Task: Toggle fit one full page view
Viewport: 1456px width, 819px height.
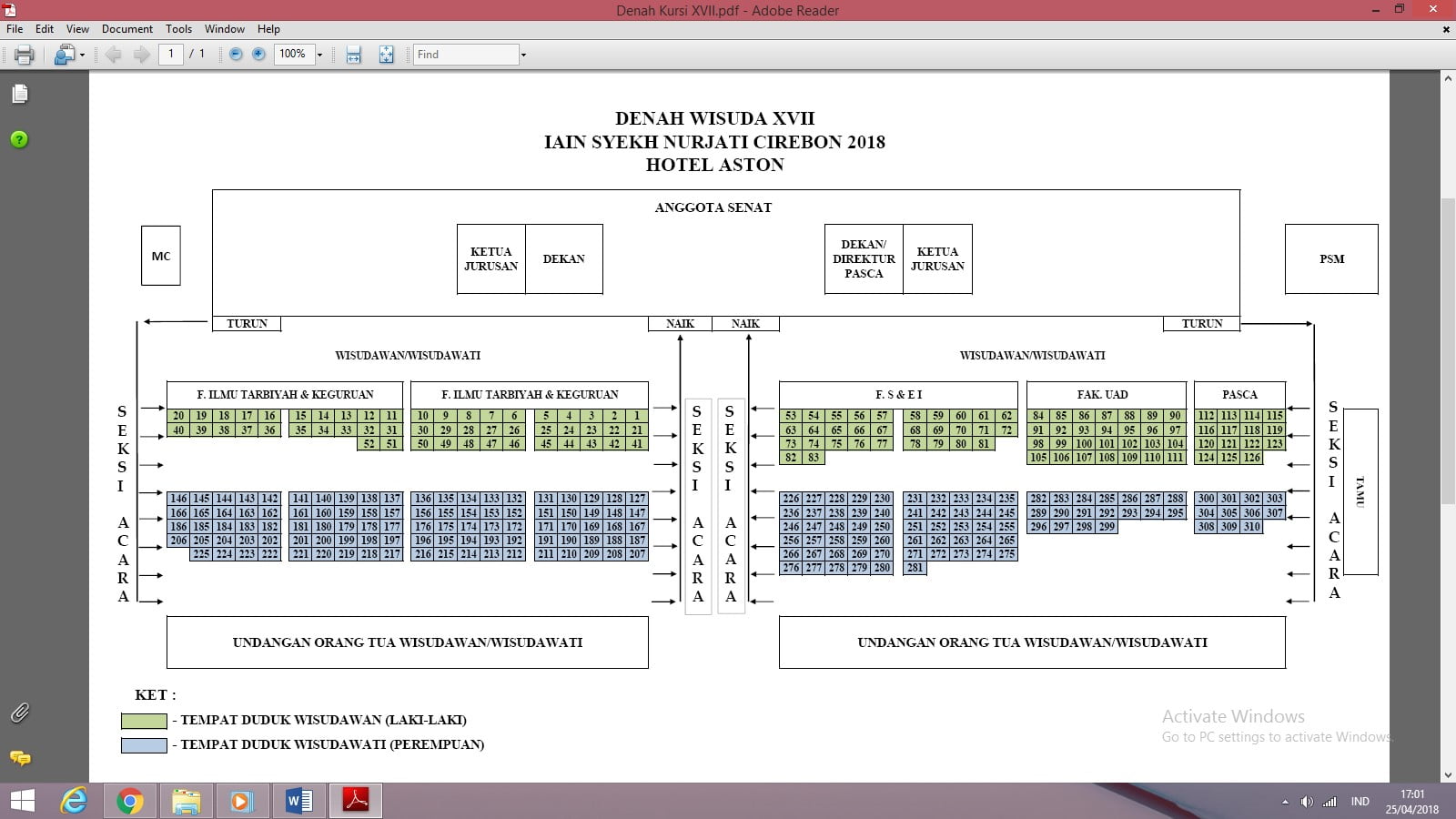Action: [387, 55]
